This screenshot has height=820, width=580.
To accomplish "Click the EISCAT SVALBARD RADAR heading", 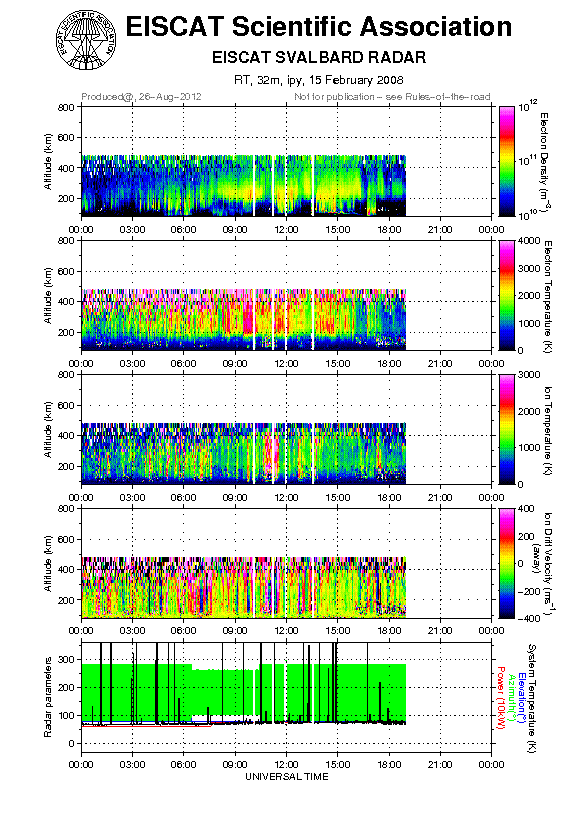I will [x=319, y=57].
